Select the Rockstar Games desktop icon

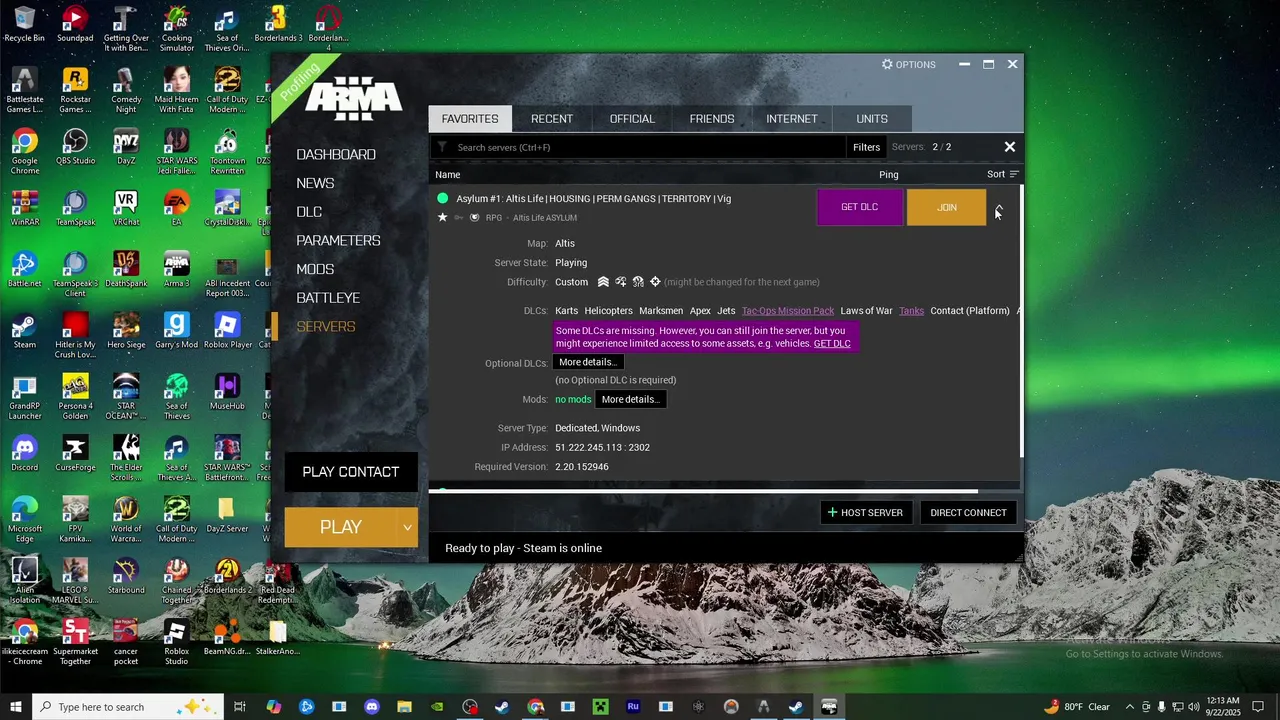click(x=75, y=91)
